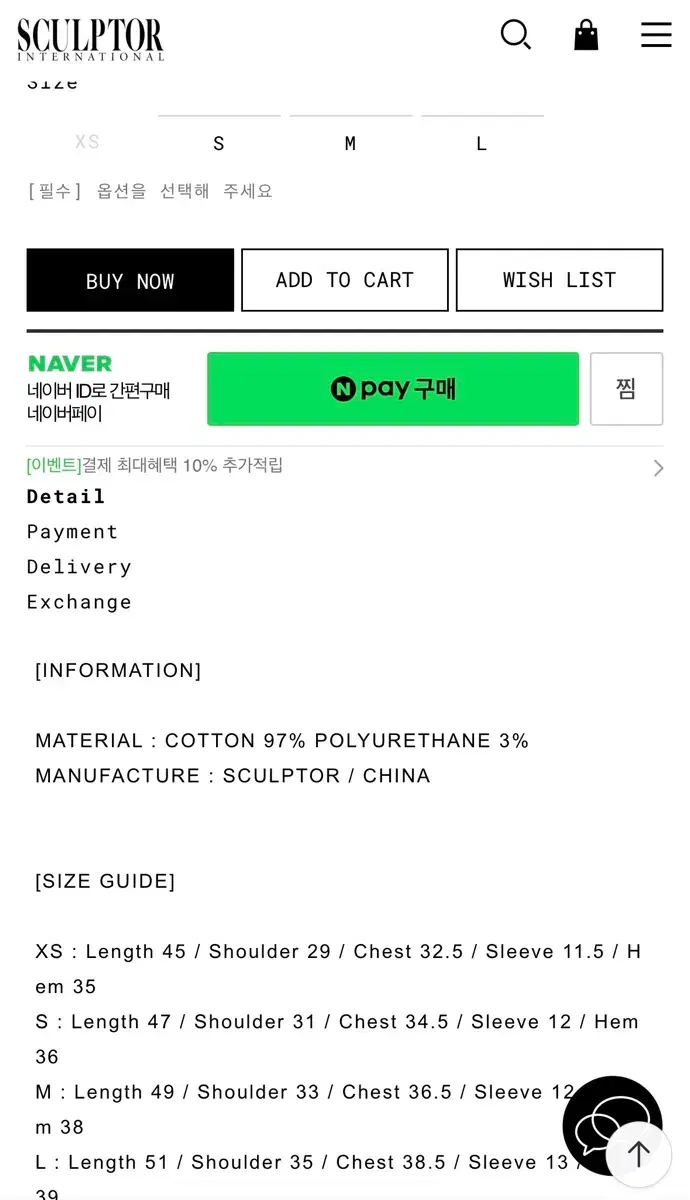Click the Sculptor International logo
The image size is (690, 1200).
(x=90, y=39)
